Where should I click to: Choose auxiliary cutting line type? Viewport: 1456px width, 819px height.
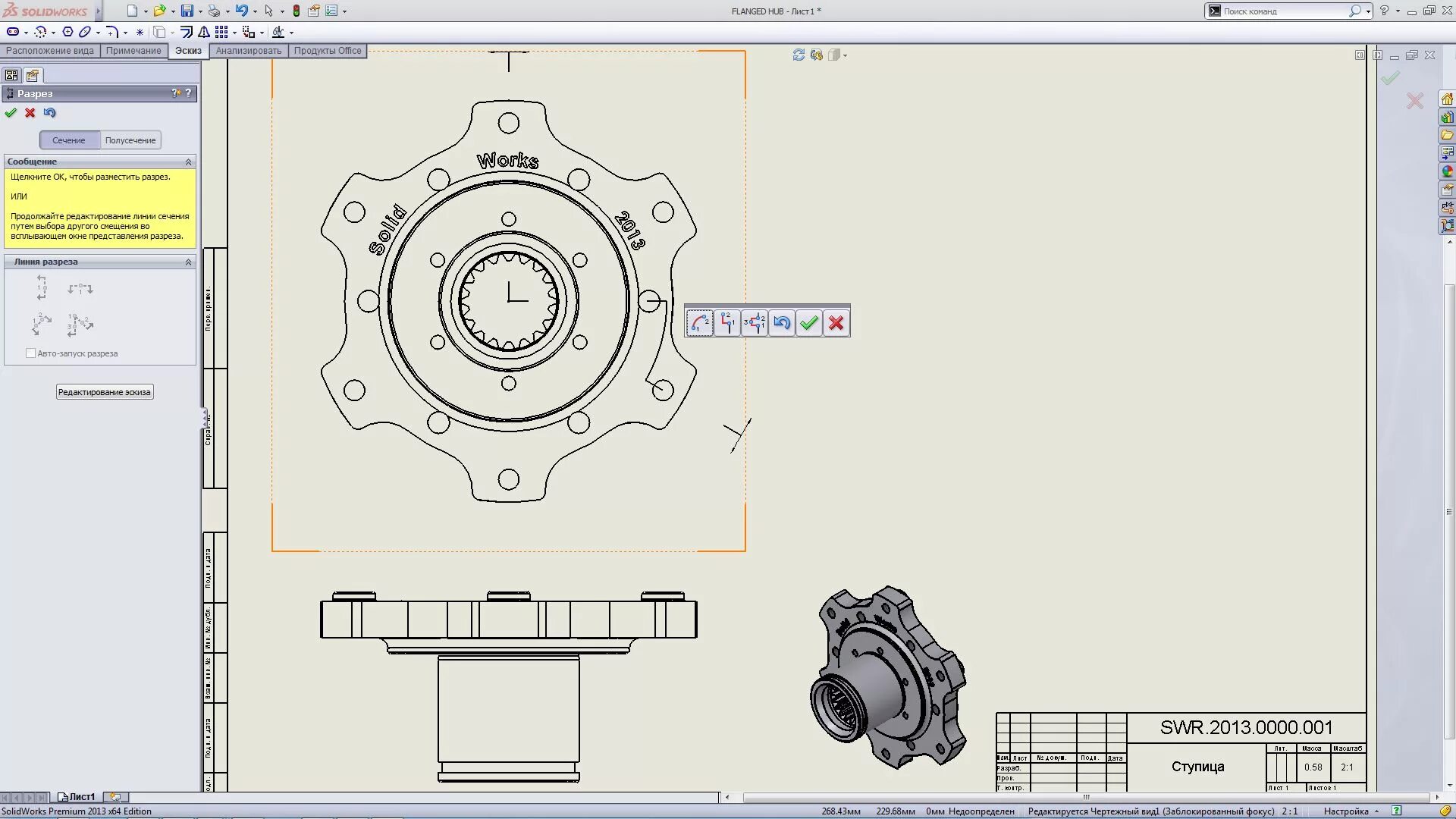[42, 325]
